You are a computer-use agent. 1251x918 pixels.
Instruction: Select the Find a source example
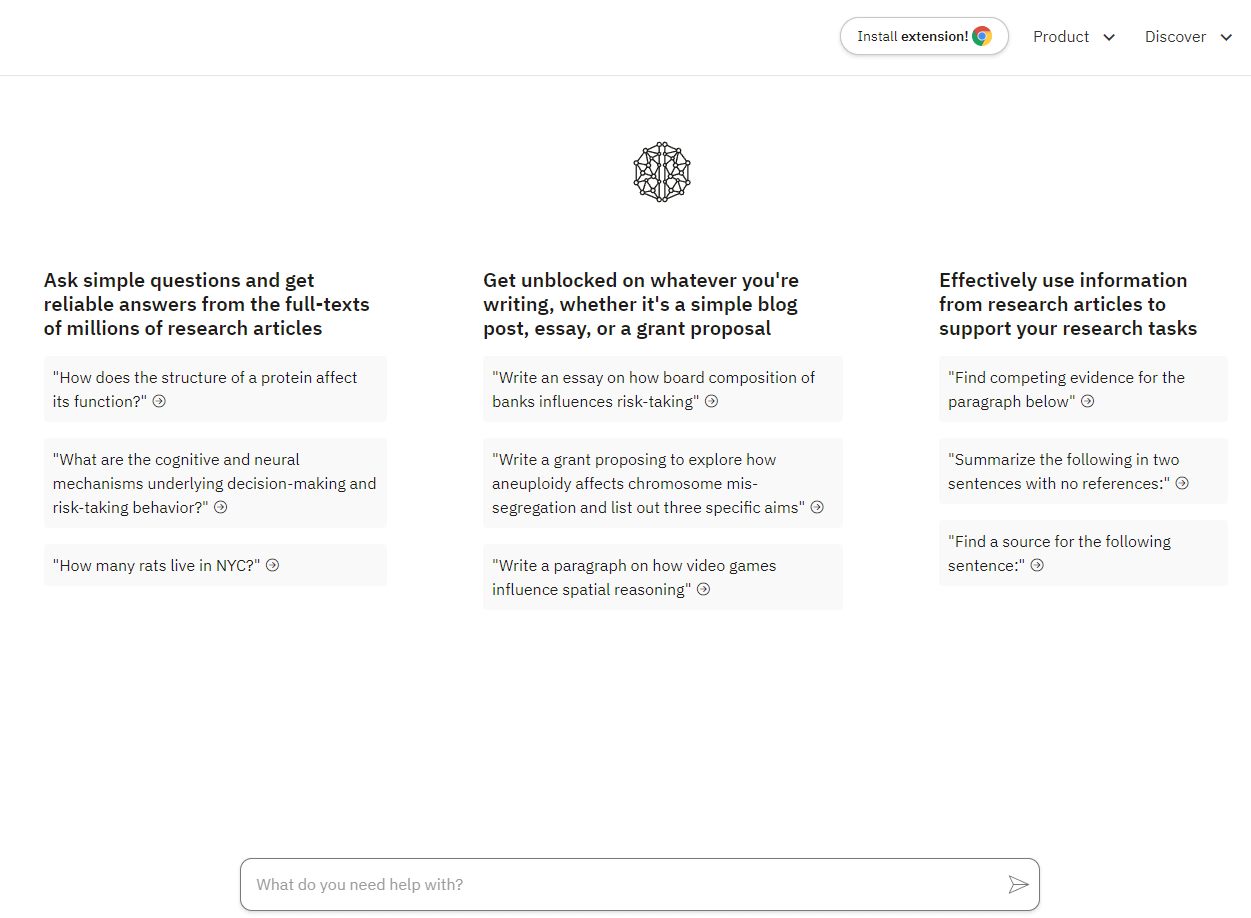(1083, 553)
